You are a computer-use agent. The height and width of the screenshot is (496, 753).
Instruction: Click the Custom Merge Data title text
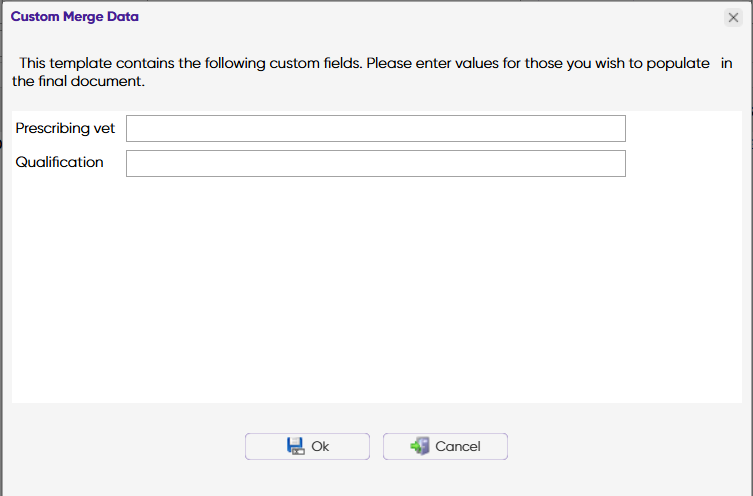click(x=75, y=17)
